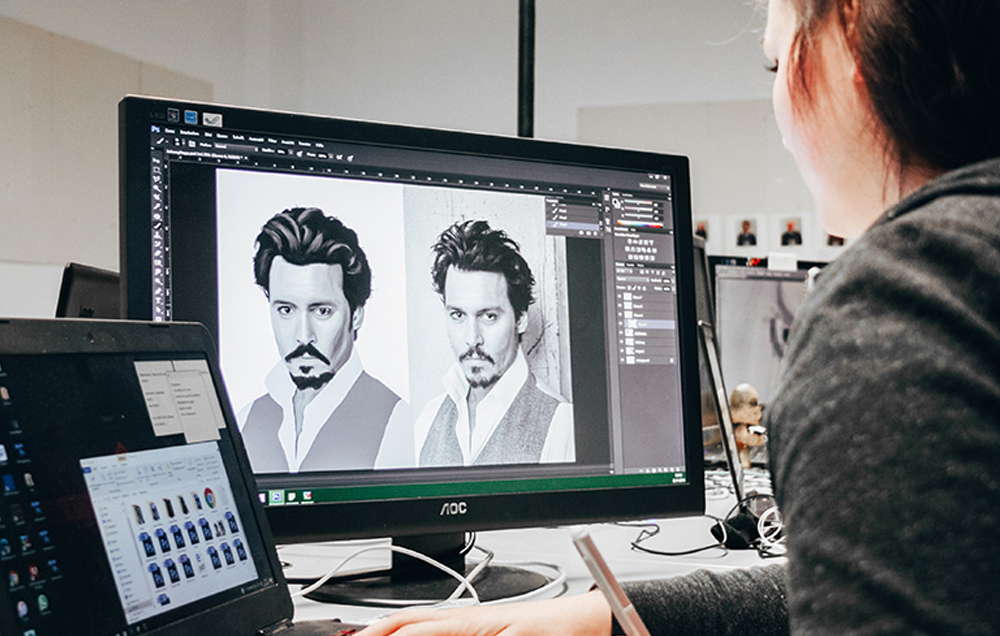Click the red slider in the Farbe panel
Image resolution: width=1000 pixels, height=636 pixels.
(x=638, y=203)
